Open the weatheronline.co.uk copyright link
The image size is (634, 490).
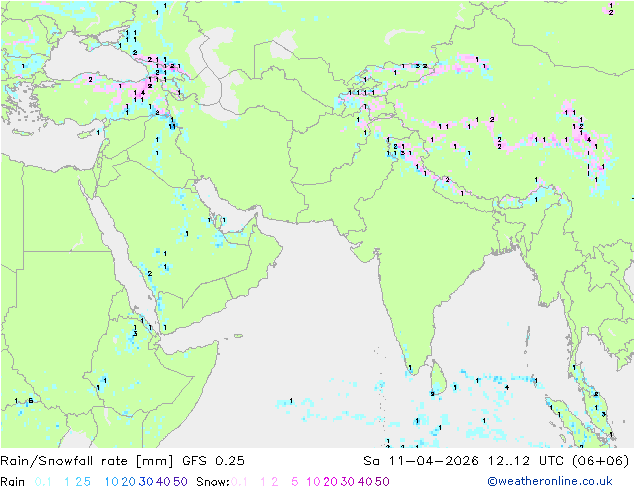click(x=550, y=482)
